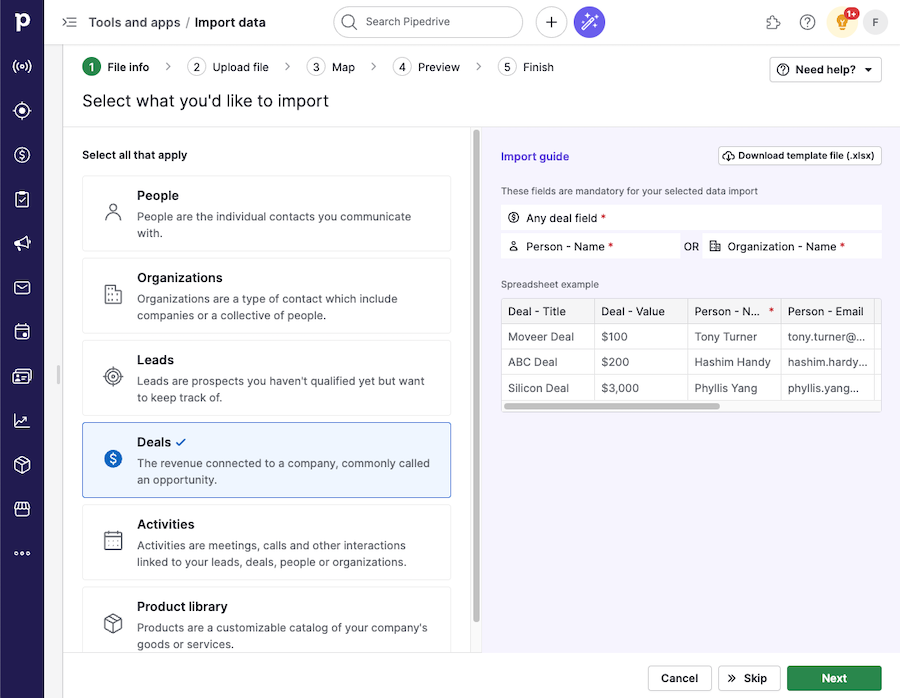The height and width of the screenshot is (698, 900).
Task: Click Tools and apps breadcrumb
Action: (134, 22)
